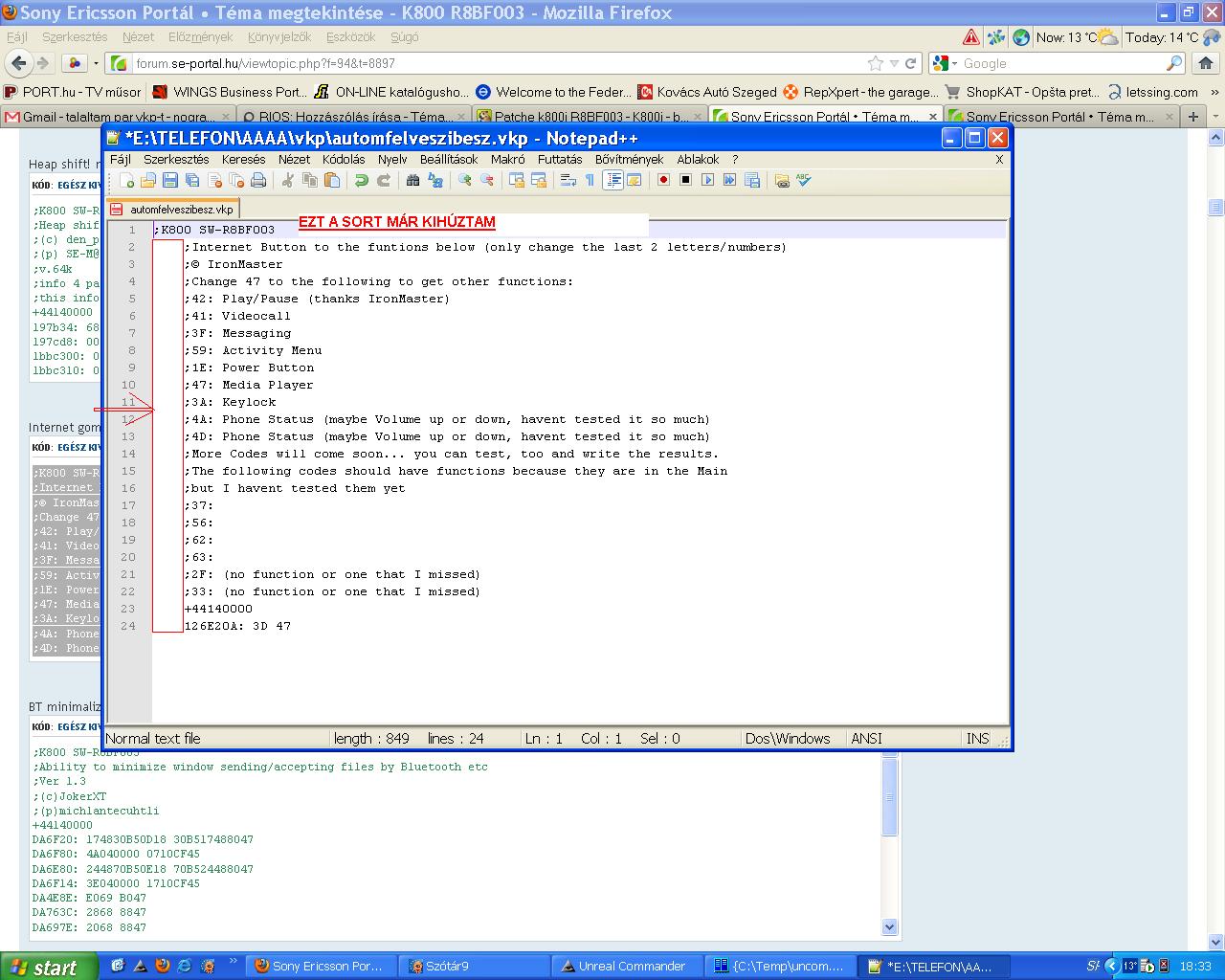
Task: Click ANSI encoding in the status bar
Action: [x=867, y=738]
